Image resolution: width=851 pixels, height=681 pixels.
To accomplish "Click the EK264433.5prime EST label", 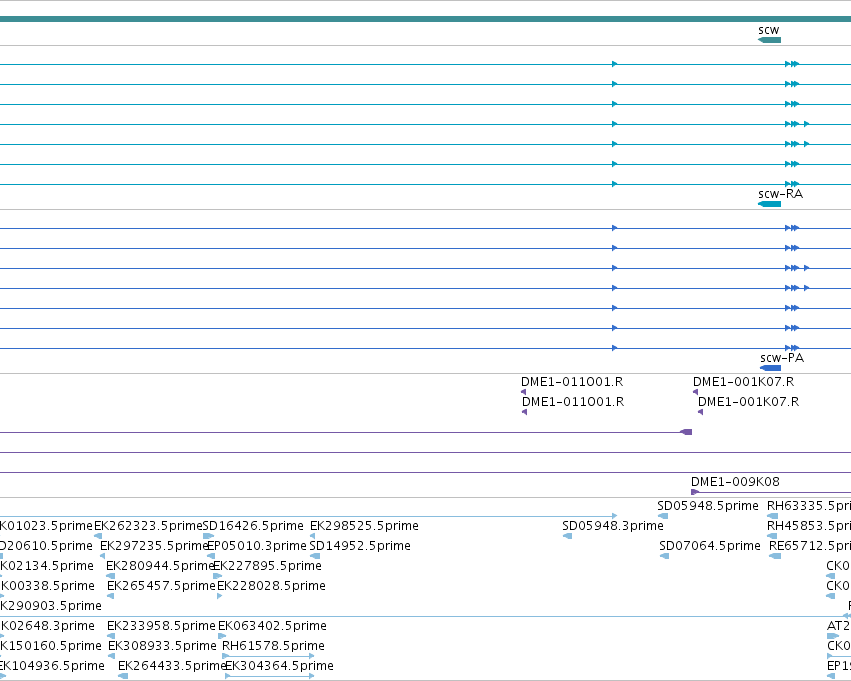I will (x=172, y=666).
